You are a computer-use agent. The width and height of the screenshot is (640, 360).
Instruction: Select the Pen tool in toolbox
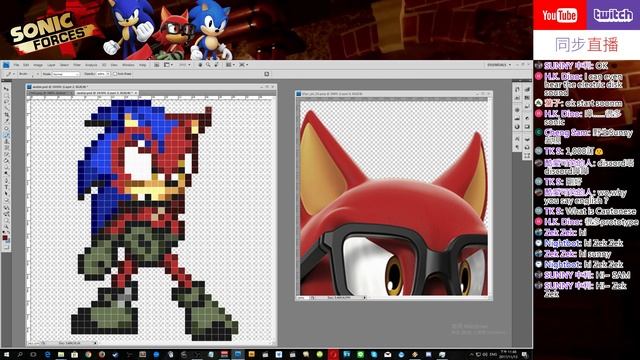6,180
